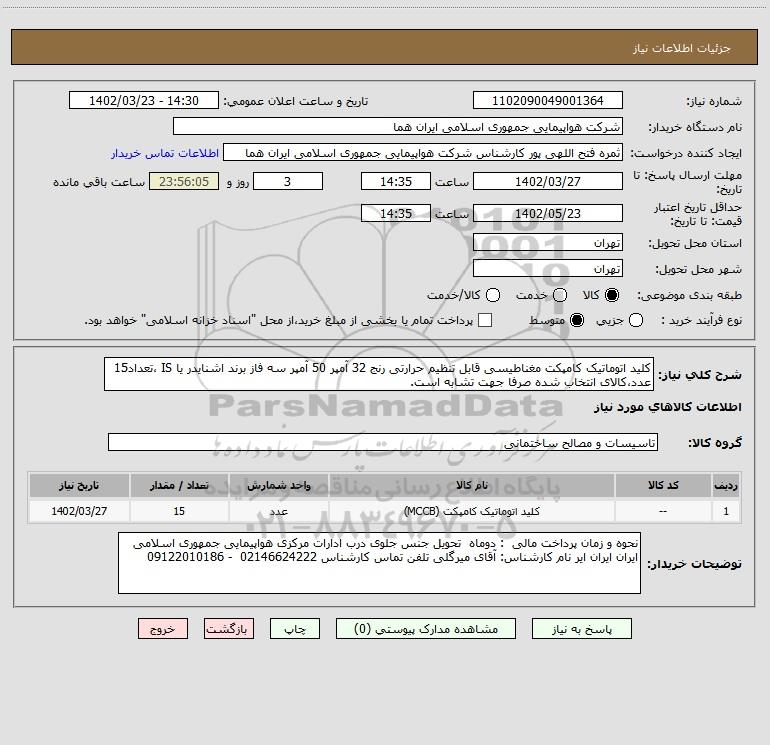
Task: Choose the جزیی purchase process option
Action: click(636, 320)
